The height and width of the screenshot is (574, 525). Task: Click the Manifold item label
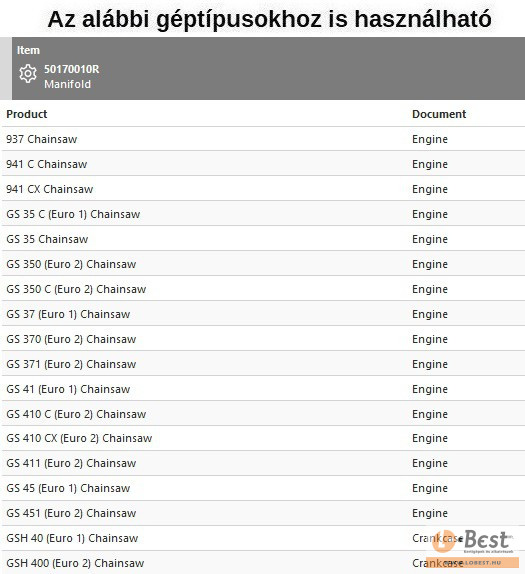(67, 84)
